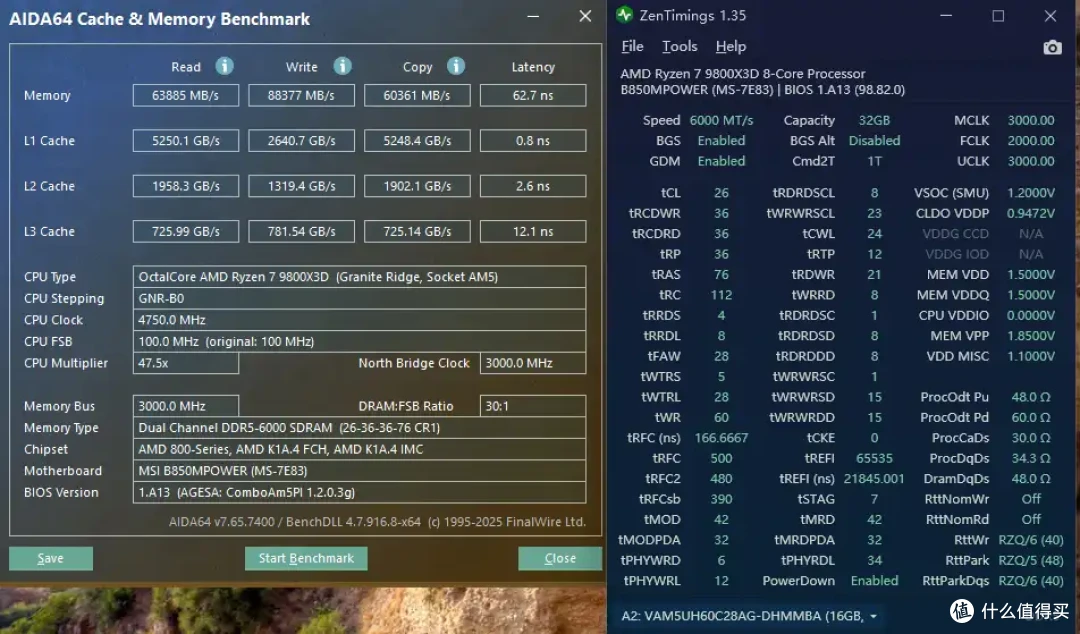Screen dimensions: 1080x634
Task: Click the VSOC (SMU) value 1.2000V
Action: click(x=1030, y=193)
